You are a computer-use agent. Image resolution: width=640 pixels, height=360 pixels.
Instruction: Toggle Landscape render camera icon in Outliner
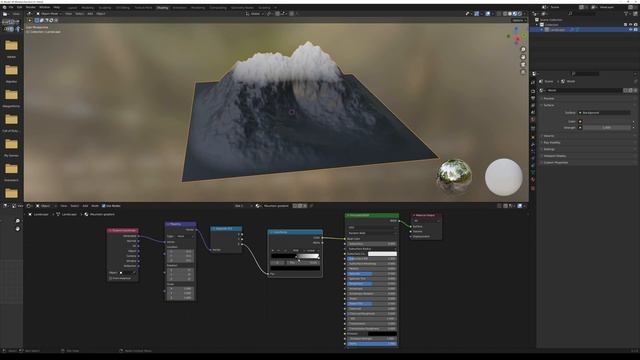(636, 29)
